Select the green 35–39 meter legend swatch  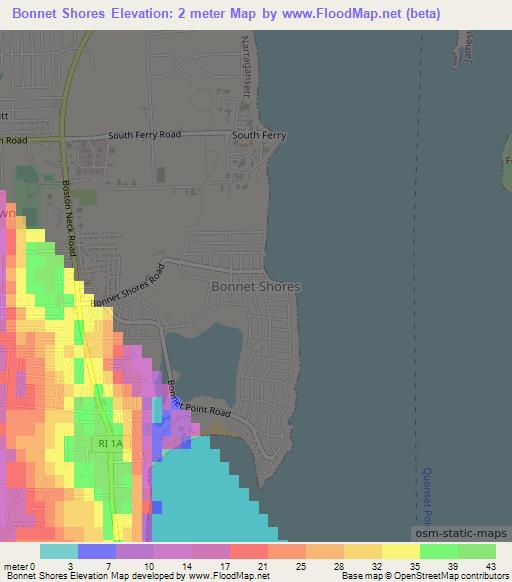click(x=439, y=551)
